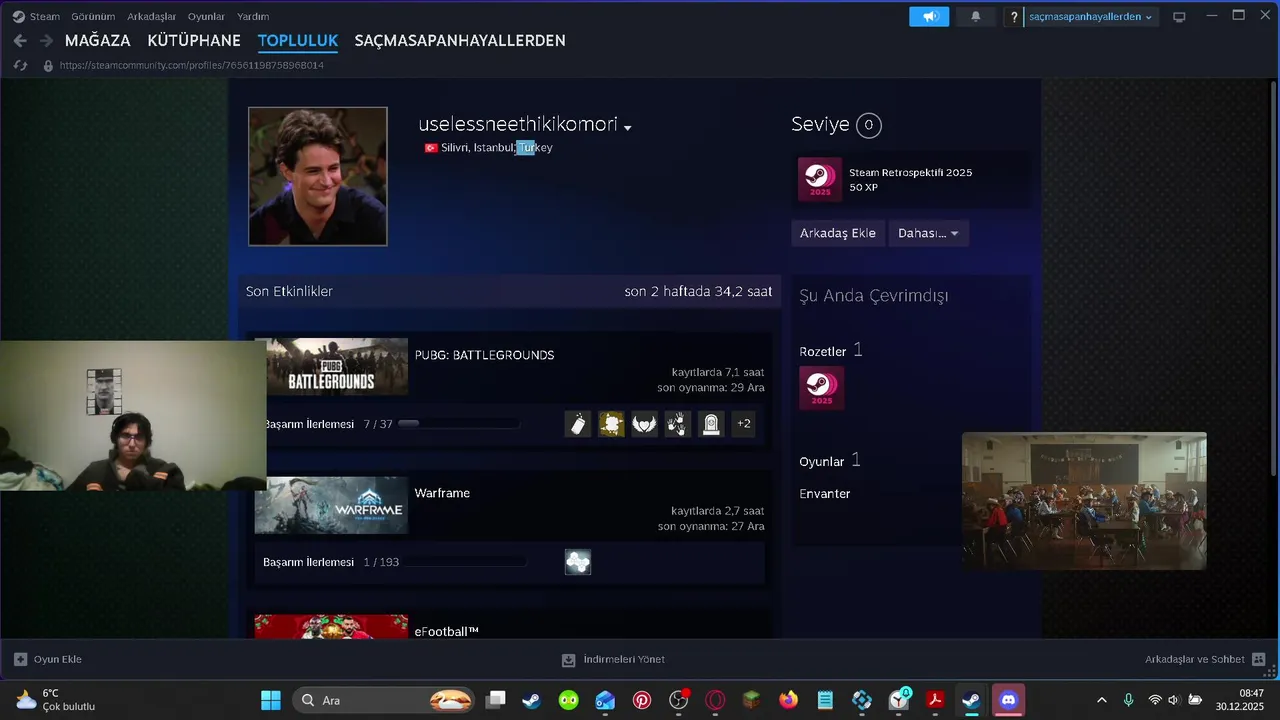Click the microphone icon in the system tray

[1128, 700]
